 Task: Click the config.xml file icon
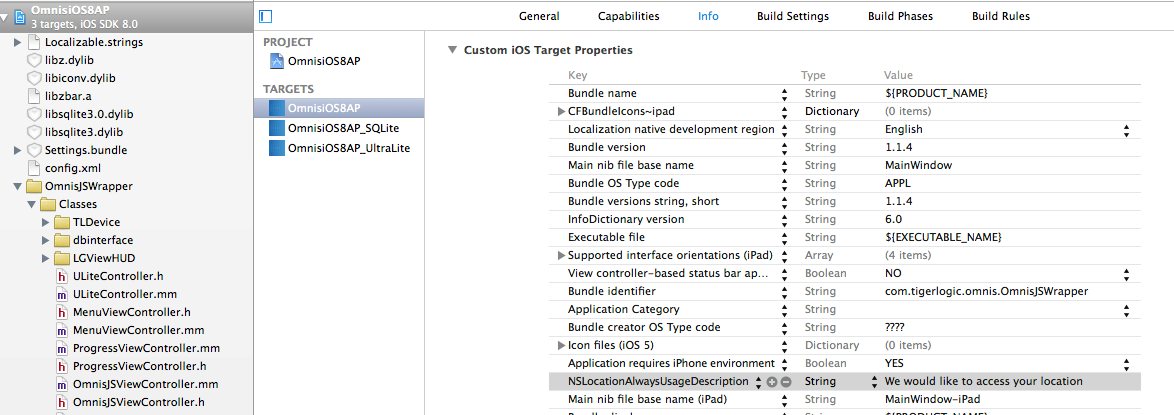(33, 168)
